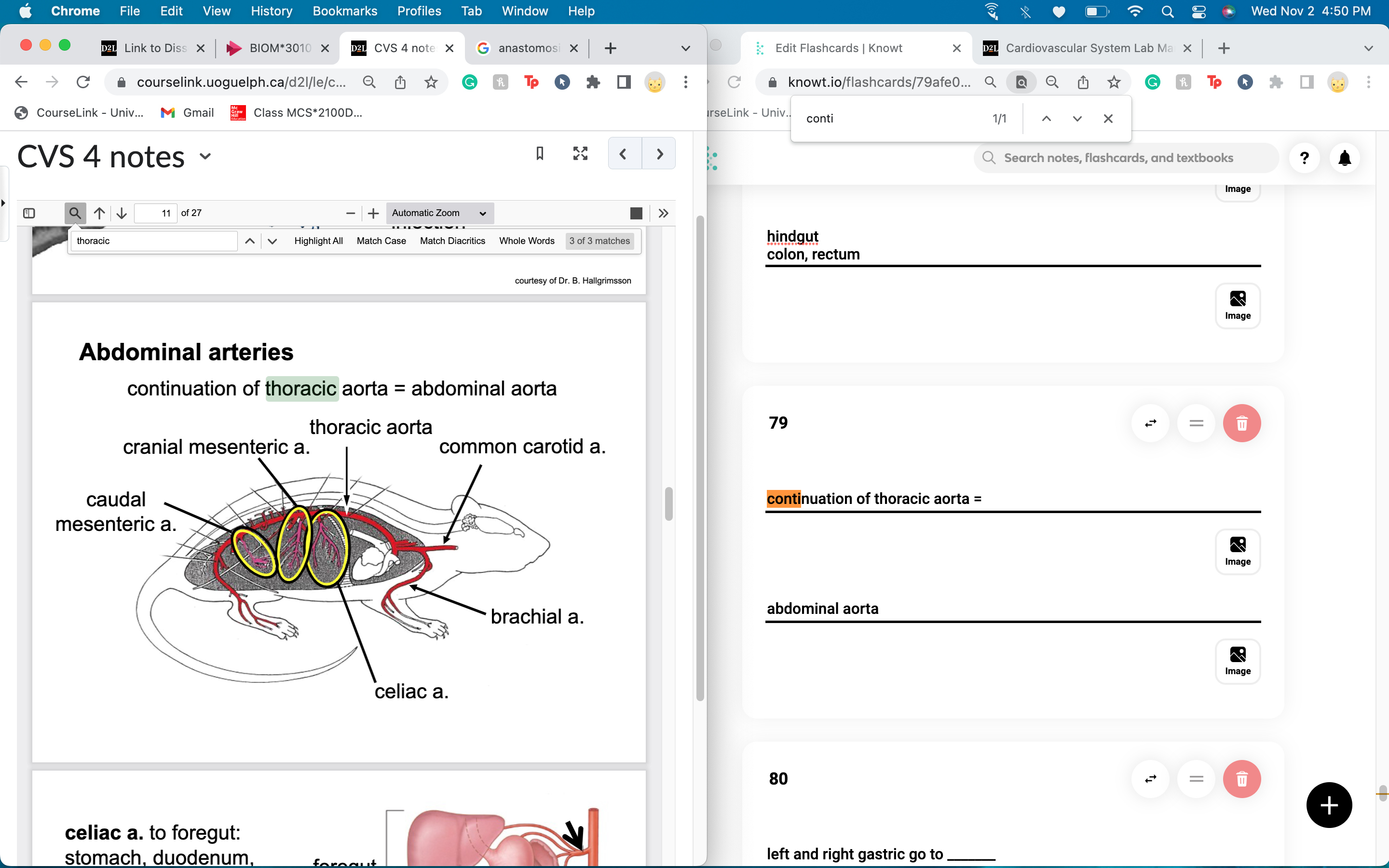Image resolution: width=1389 pixels, height=868 pixels.
Task: Click reorder handle on flashcard 79
Action: [x=1196, y=423]
